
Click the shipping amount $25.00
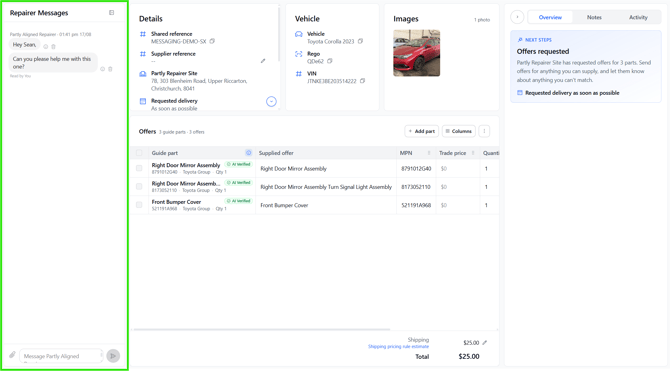pos(471,343)
